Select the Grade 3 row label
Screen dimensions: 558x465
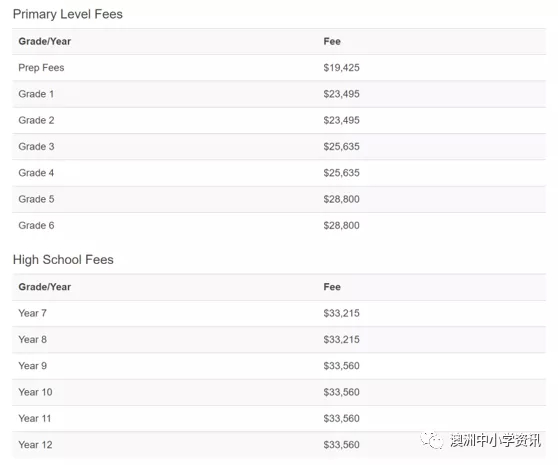pos(36,147)
